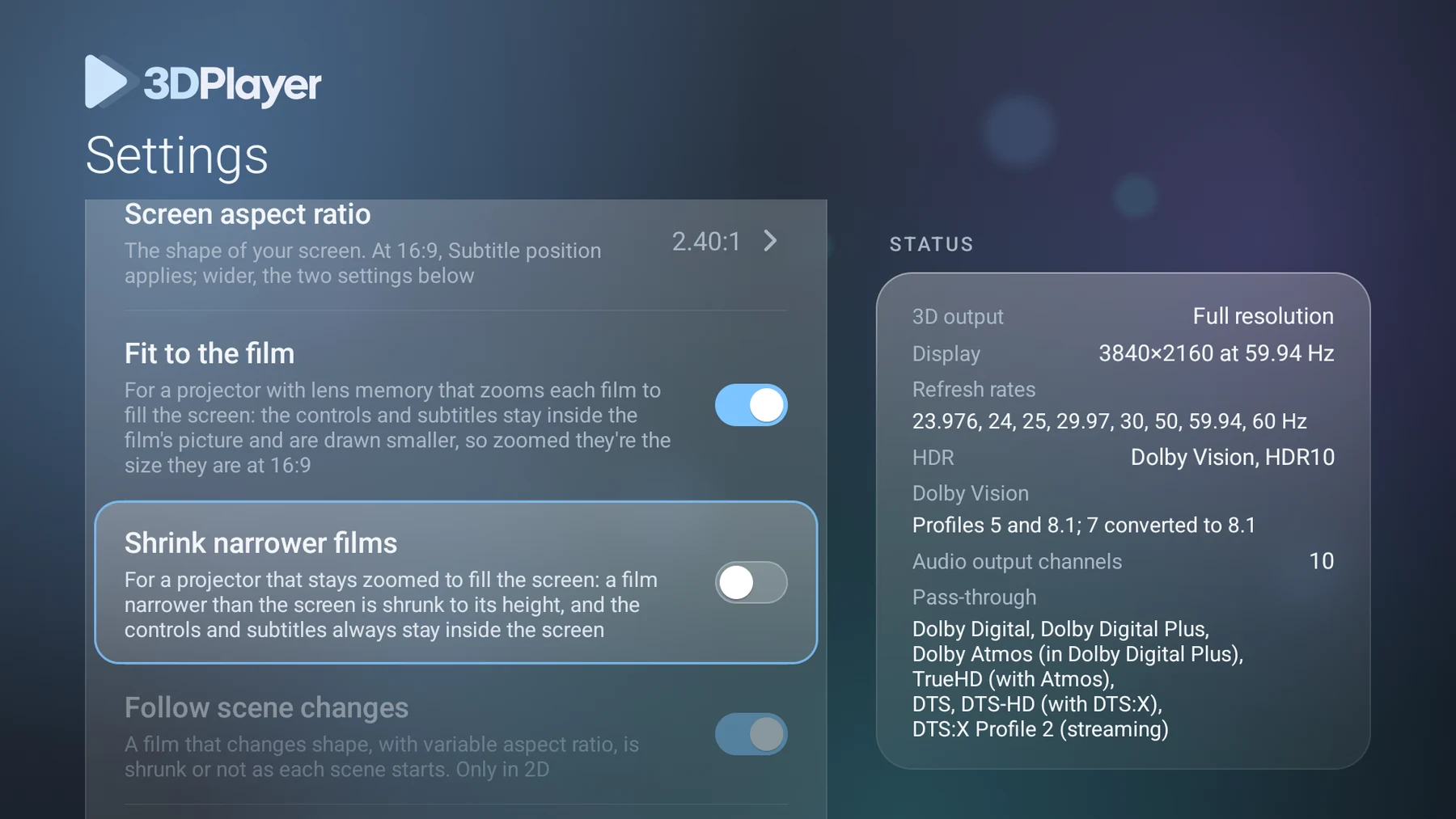This screenshot has height=819, width=1456.
Task: Click the Shrink narrower films heading
Action: pyautogui.click(x=260, y=542)
